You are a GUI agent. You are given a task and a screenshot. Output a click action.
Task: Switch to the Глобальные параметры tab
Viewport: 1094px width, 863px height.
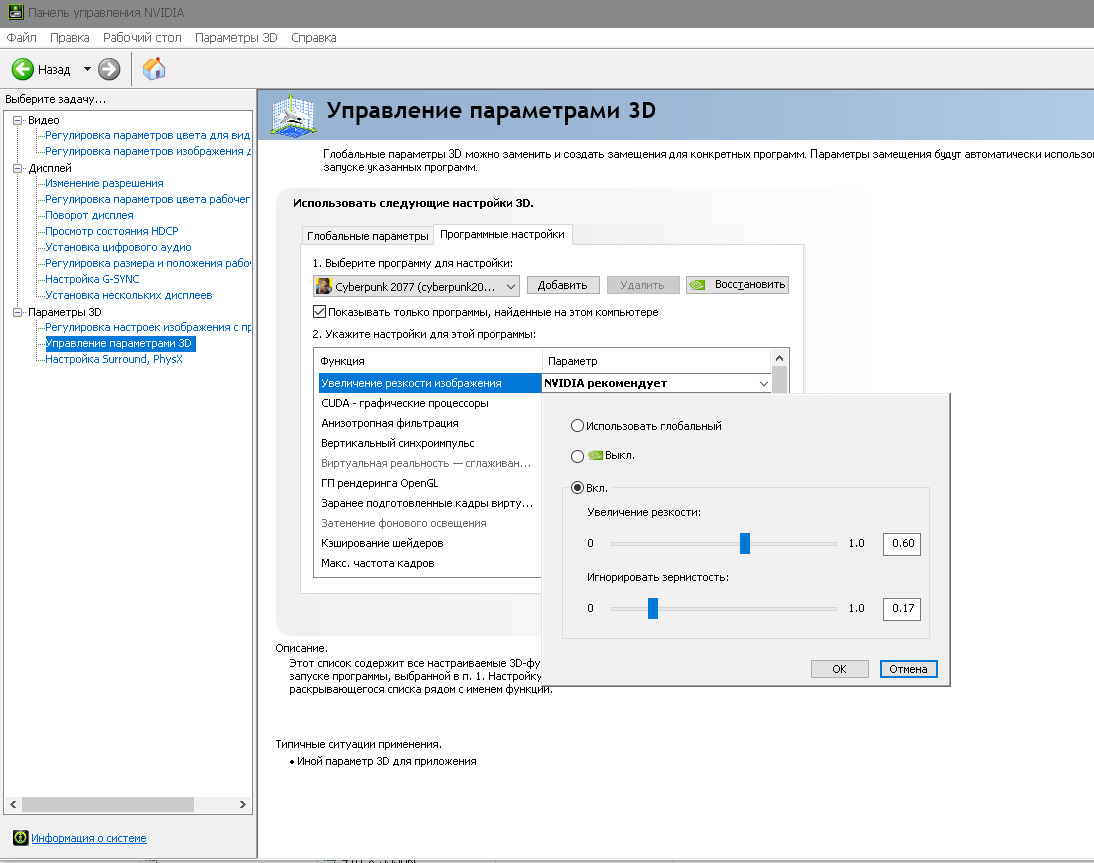point(368,236)
